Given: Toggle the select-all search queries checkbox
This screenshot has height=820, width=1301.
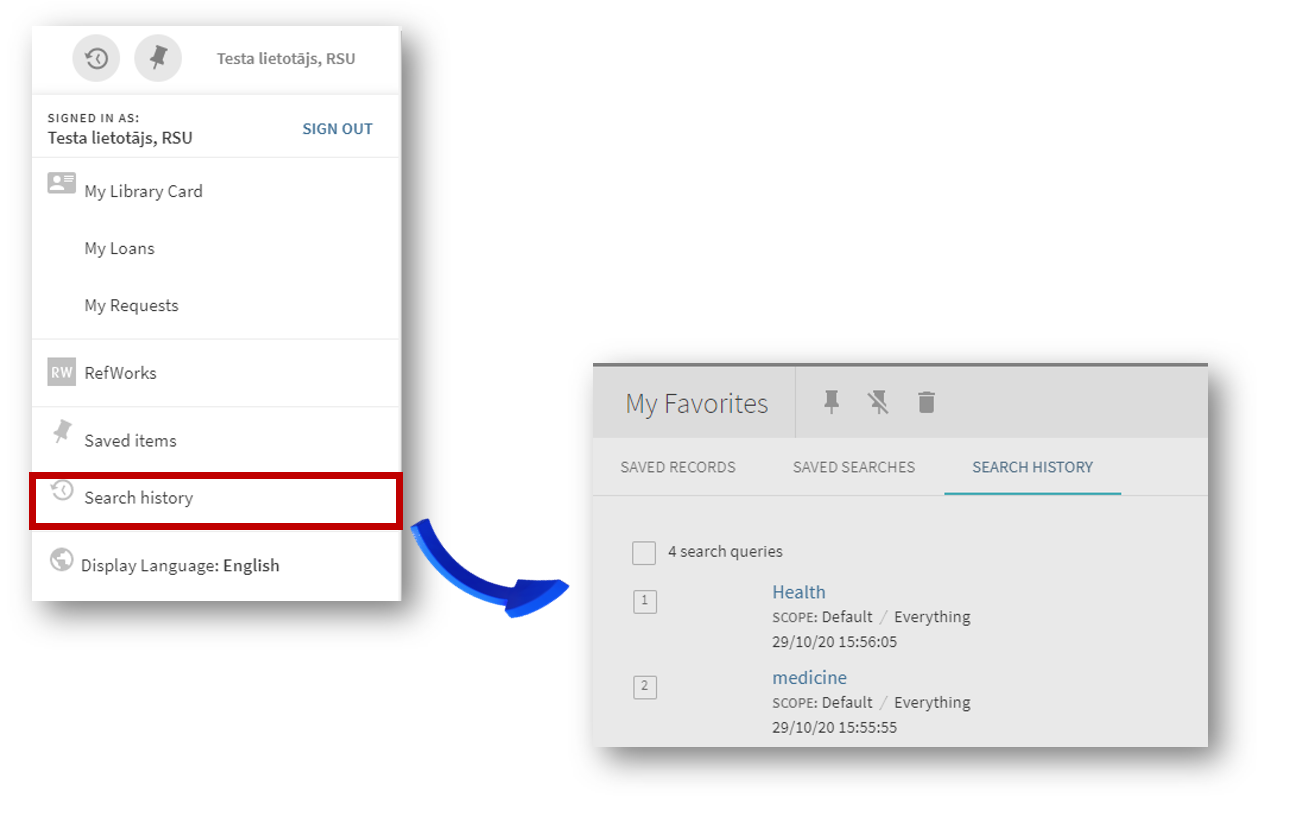Looking at the screenshot, I should click(x=644, y=553).
